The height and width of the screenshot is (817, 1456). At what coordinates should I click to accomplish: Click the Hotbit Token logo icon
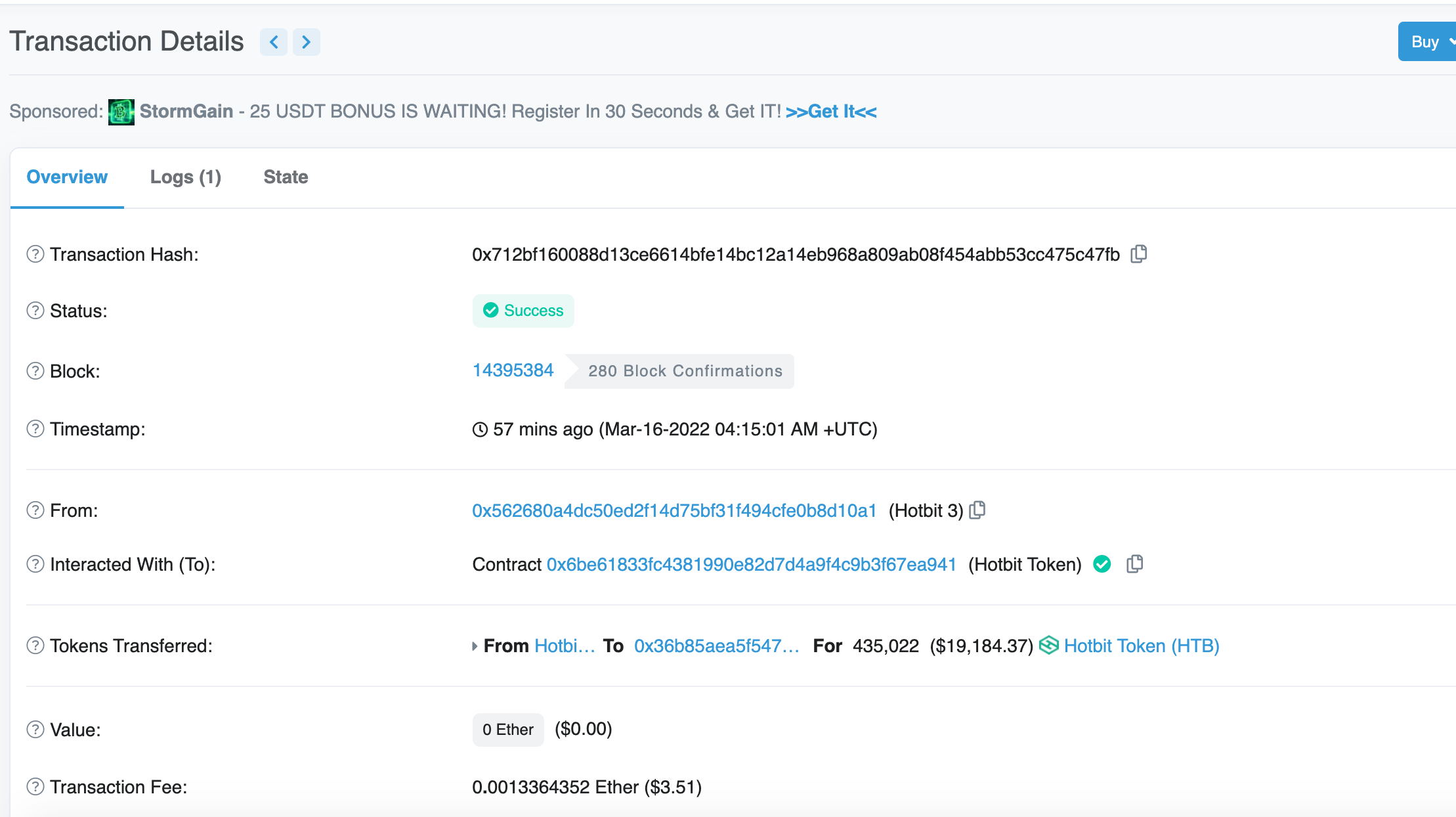click(x=1049, y=646)
